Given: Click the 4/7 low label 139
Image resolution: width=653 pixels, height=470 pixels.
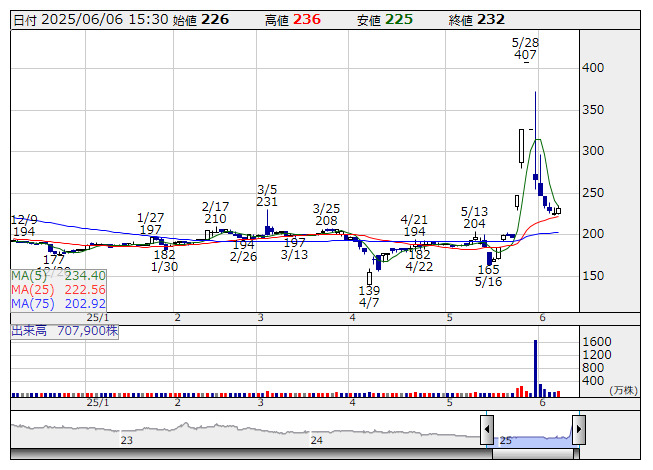Looking at the screenshot, I should [369, 290].
